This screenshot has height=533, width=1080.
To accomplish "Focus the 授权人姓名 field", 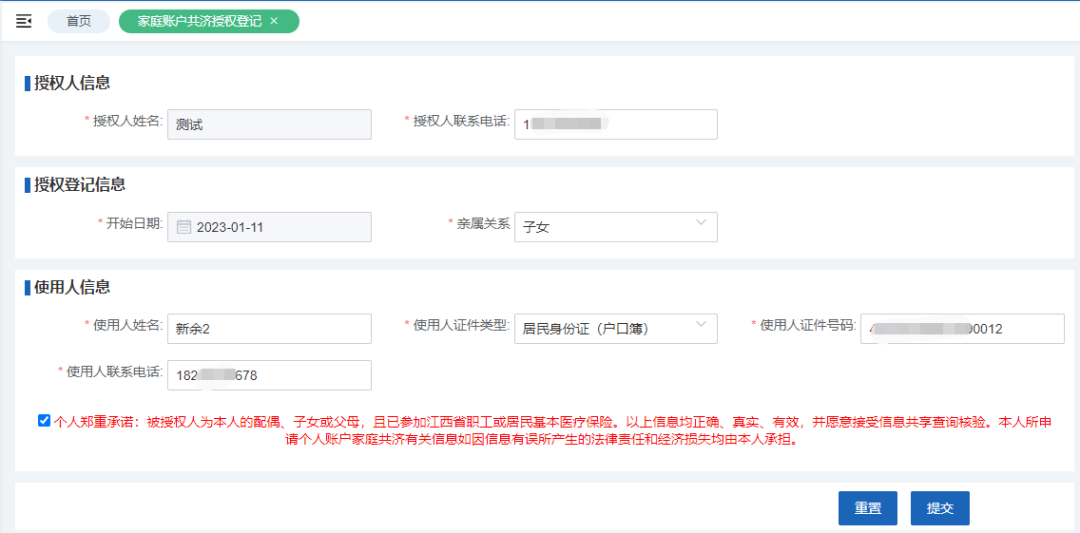I will (269, 124).
